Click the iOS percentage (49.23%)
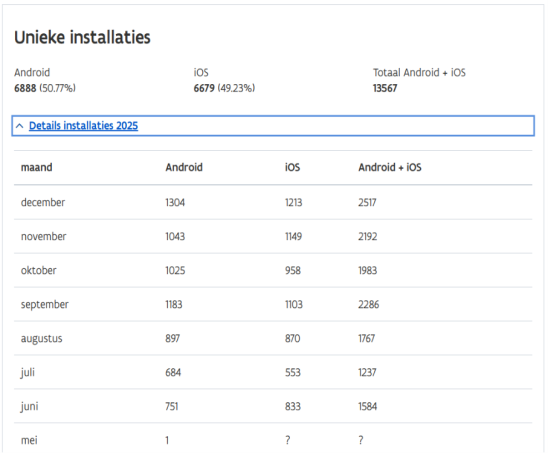548x453 pixels. pos(236,88)
